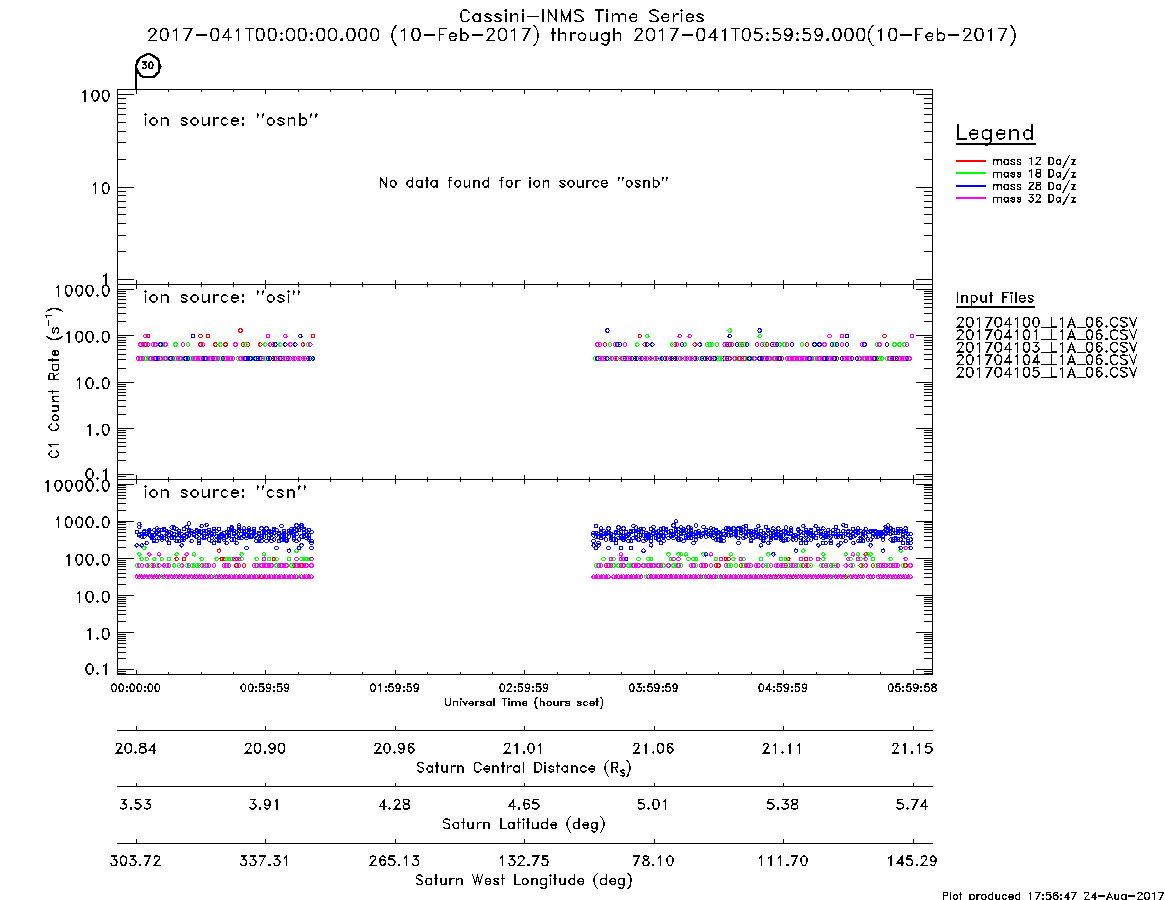Click the Saturn Latitude (deg) axis label
Viewport: 1165px width, 900px height.
524,824
